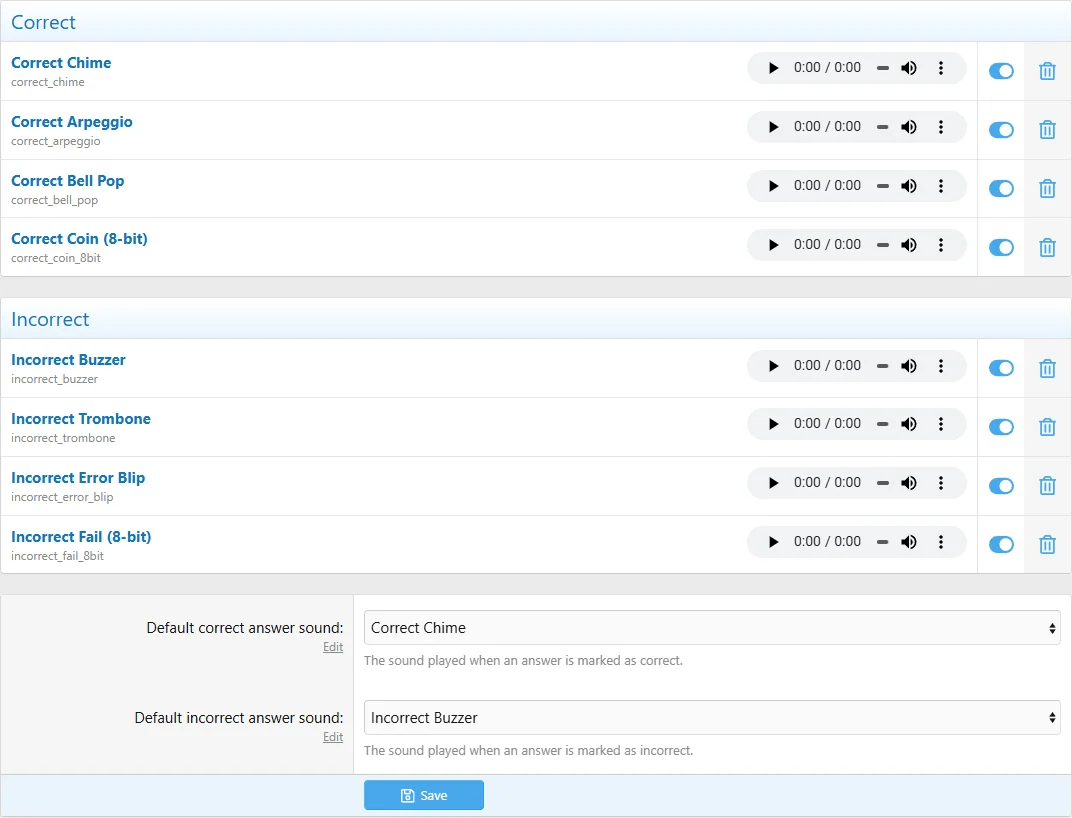Toggle off the Correct Coin (8-bit) sound
The height and width of the screenshot is (818, 1072).
pyautogui.click(x=1001, y=248)
